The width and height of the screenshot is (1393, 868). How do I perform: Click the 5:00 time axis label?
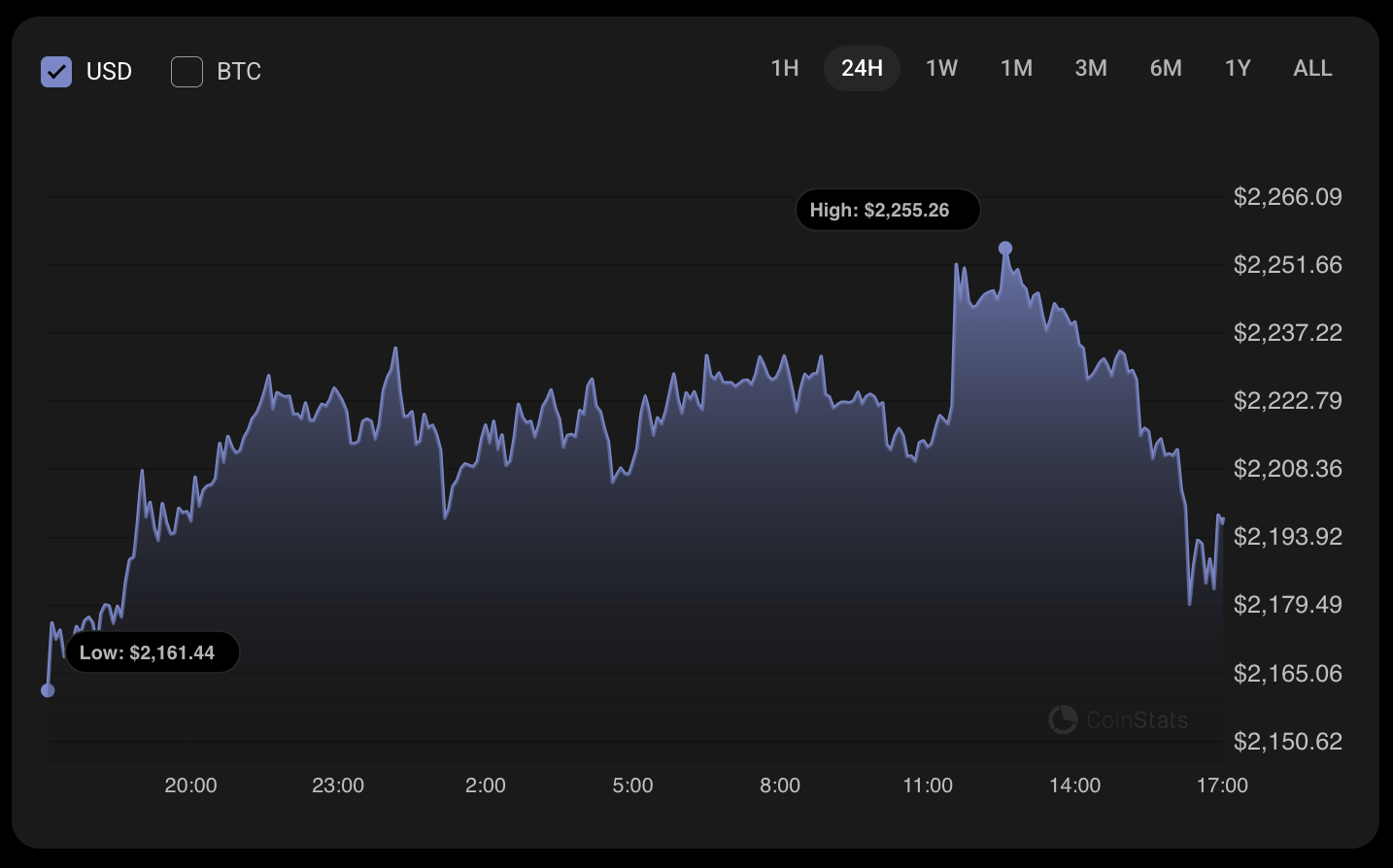click(x=632, y=785)
